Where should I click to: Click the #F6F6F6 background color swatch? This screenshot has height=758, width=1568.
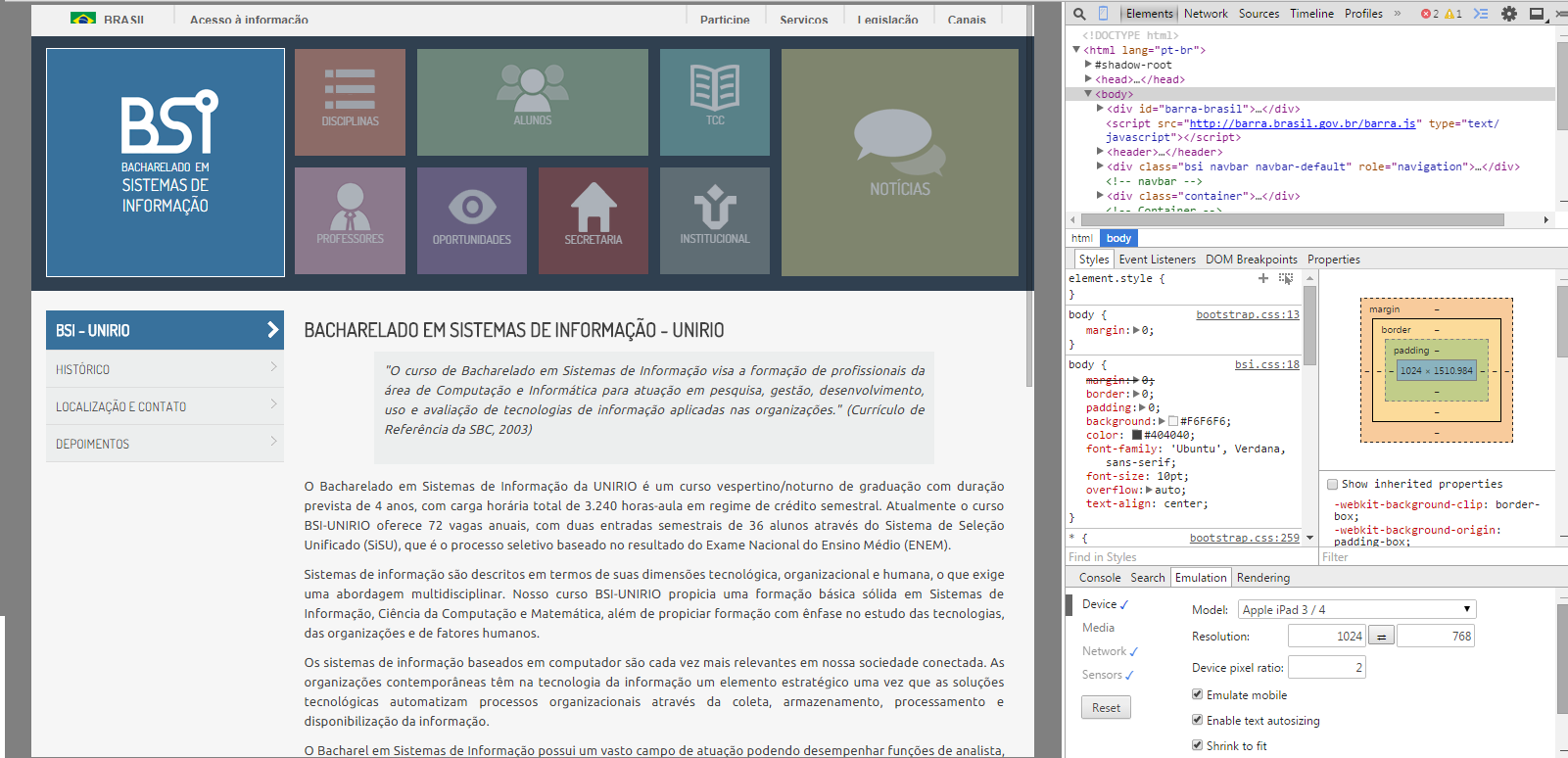click(1173, 421)
